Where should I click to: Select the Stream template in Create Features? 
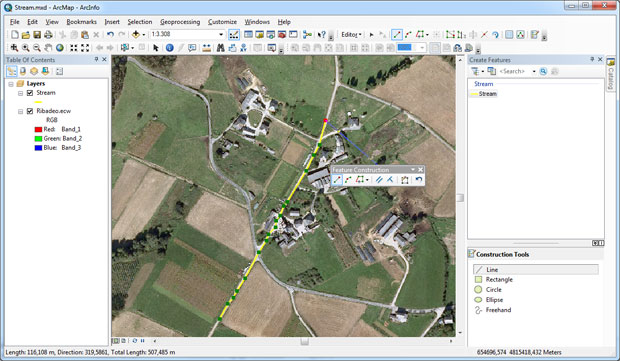[x=483, y=94]
